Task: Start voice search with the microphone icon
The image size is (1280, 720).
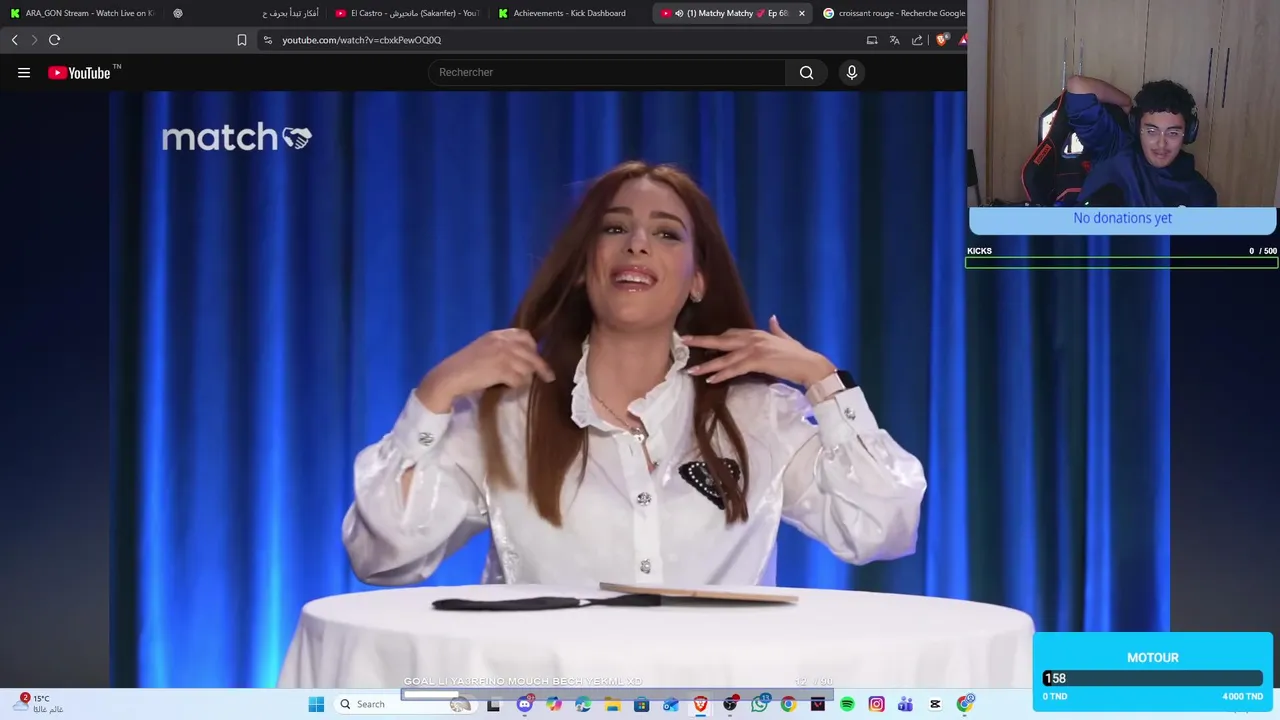Action: (x=852, y=72)
